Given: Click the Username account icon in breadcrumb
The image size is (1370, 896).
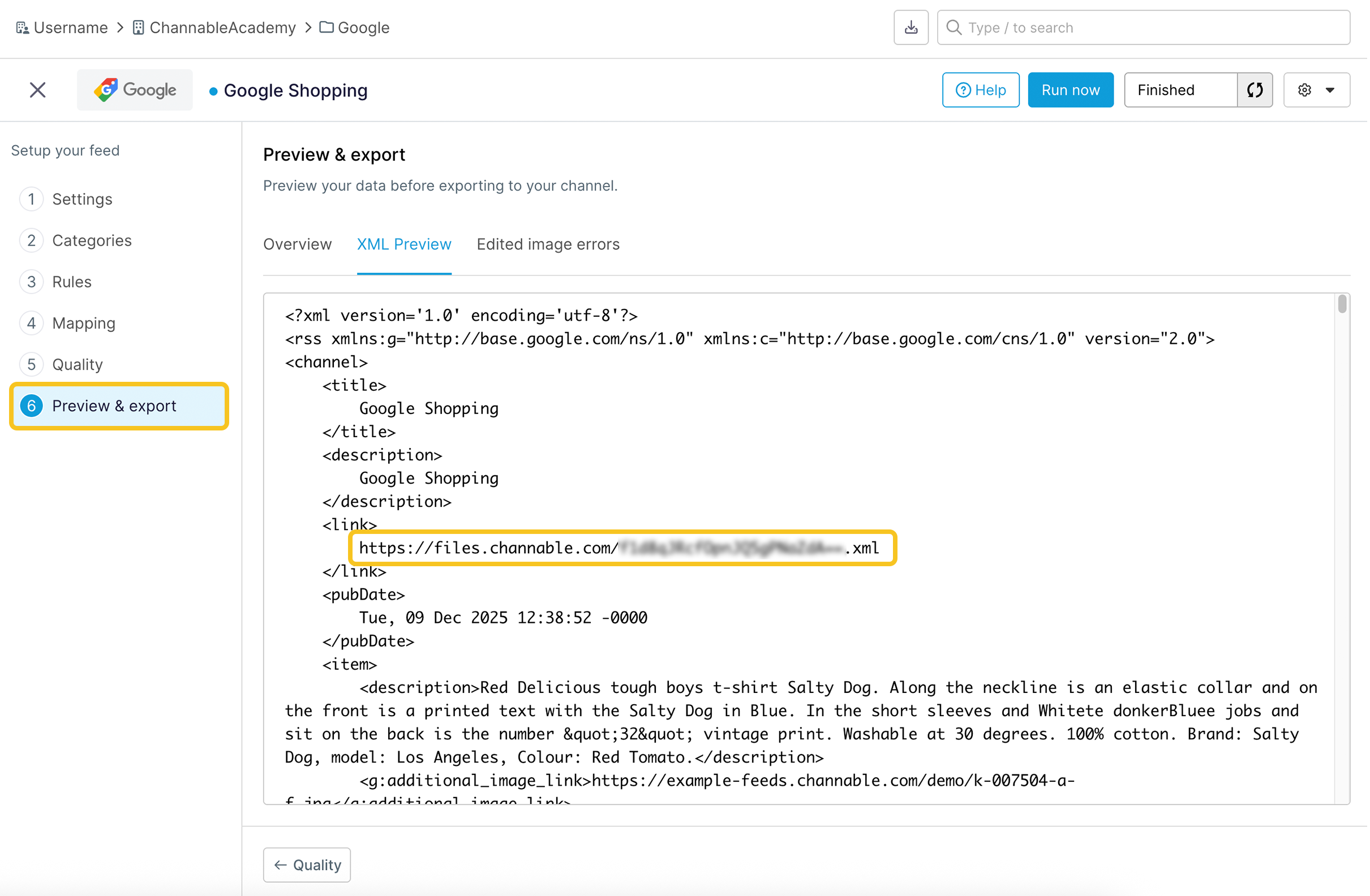Looking at the screenshot, I should click(23, 28).
